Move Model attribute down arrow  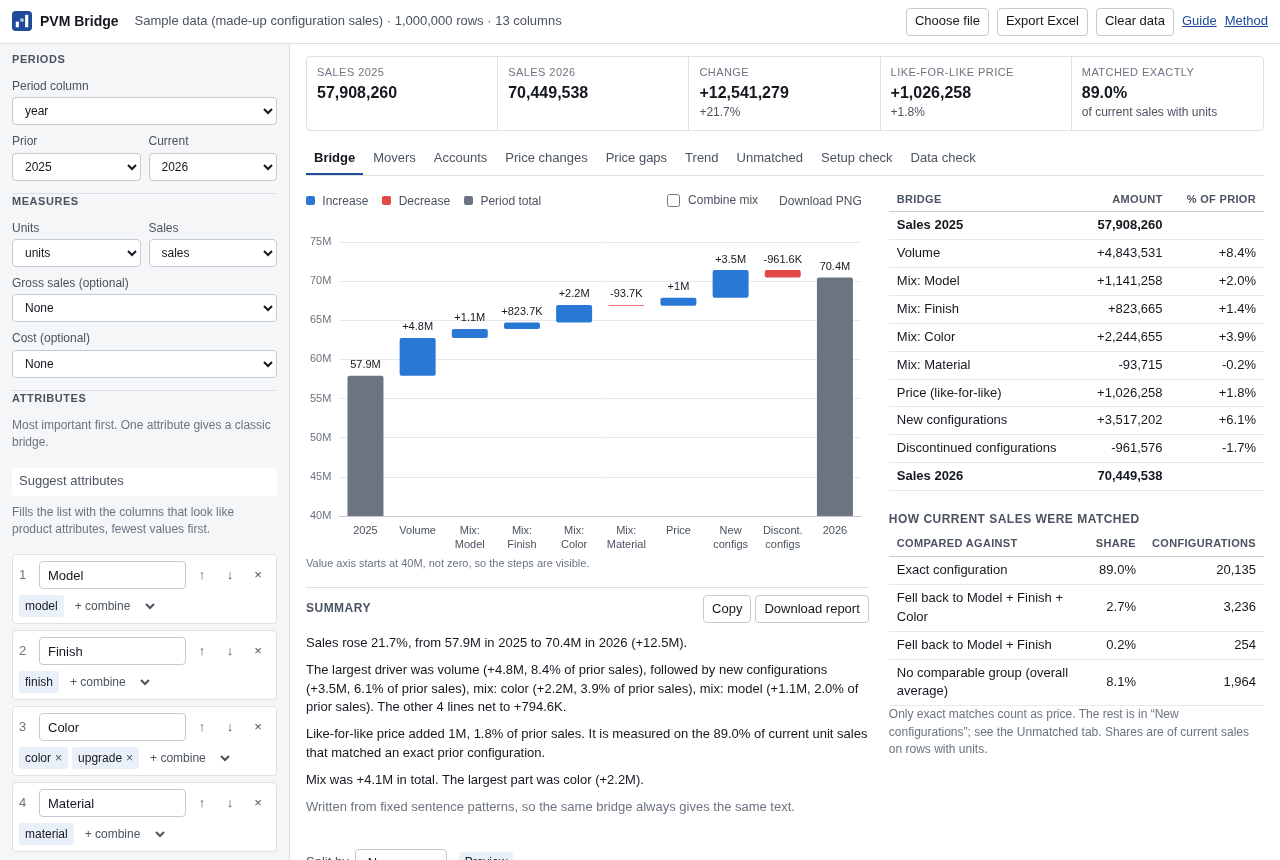point(230,575)
